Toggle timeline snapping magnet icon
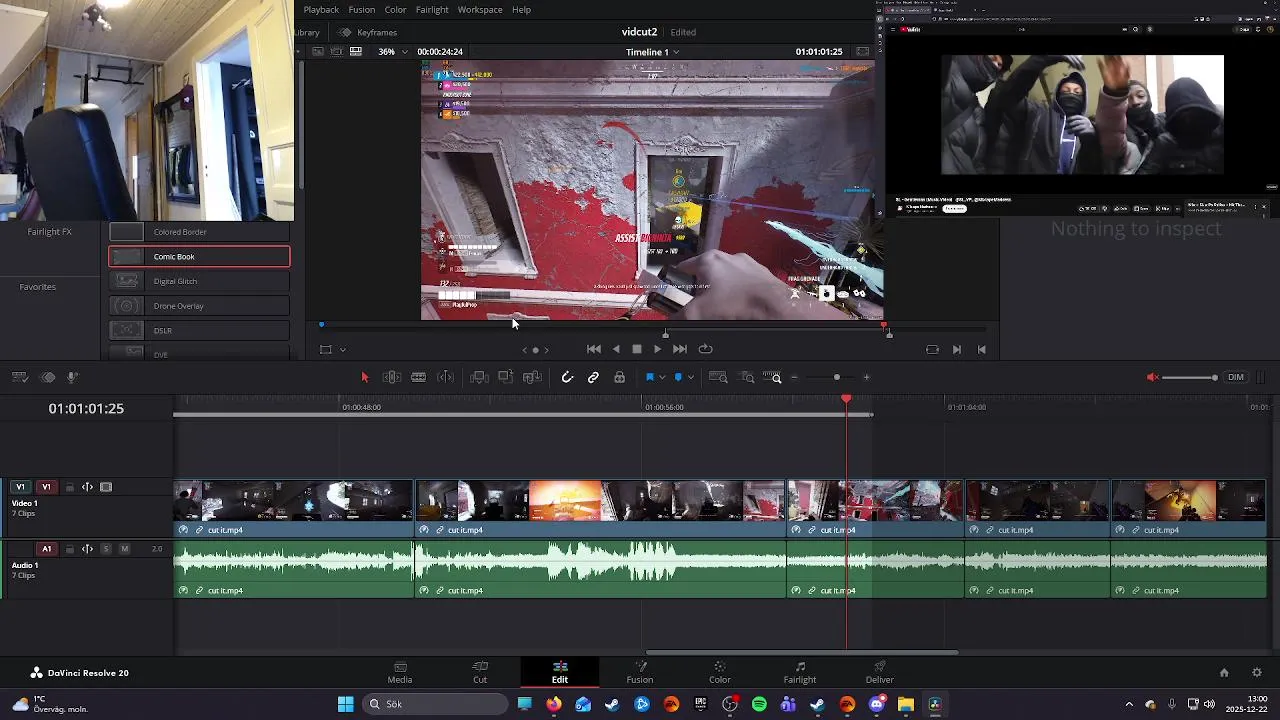 [567, 377]
